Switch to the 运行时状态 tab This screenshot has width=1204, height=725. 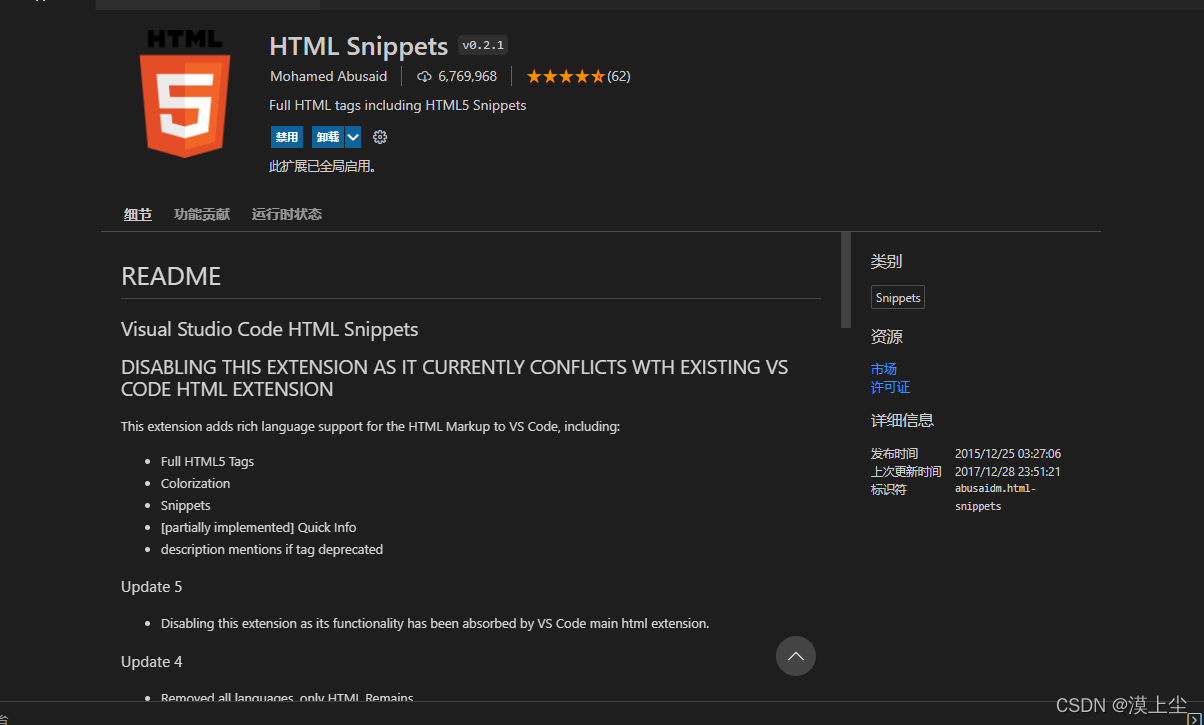(x=287, y=214)
